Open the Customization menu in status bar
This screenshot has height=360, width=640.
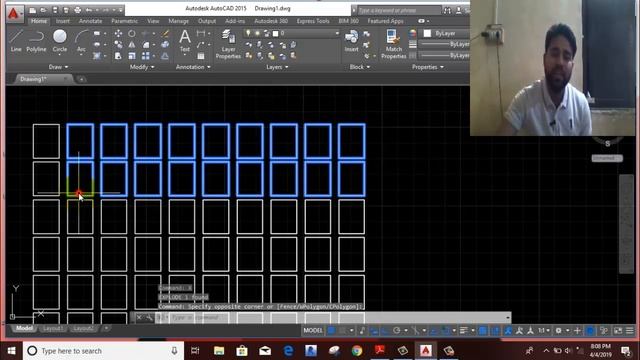tap(630, 331)
